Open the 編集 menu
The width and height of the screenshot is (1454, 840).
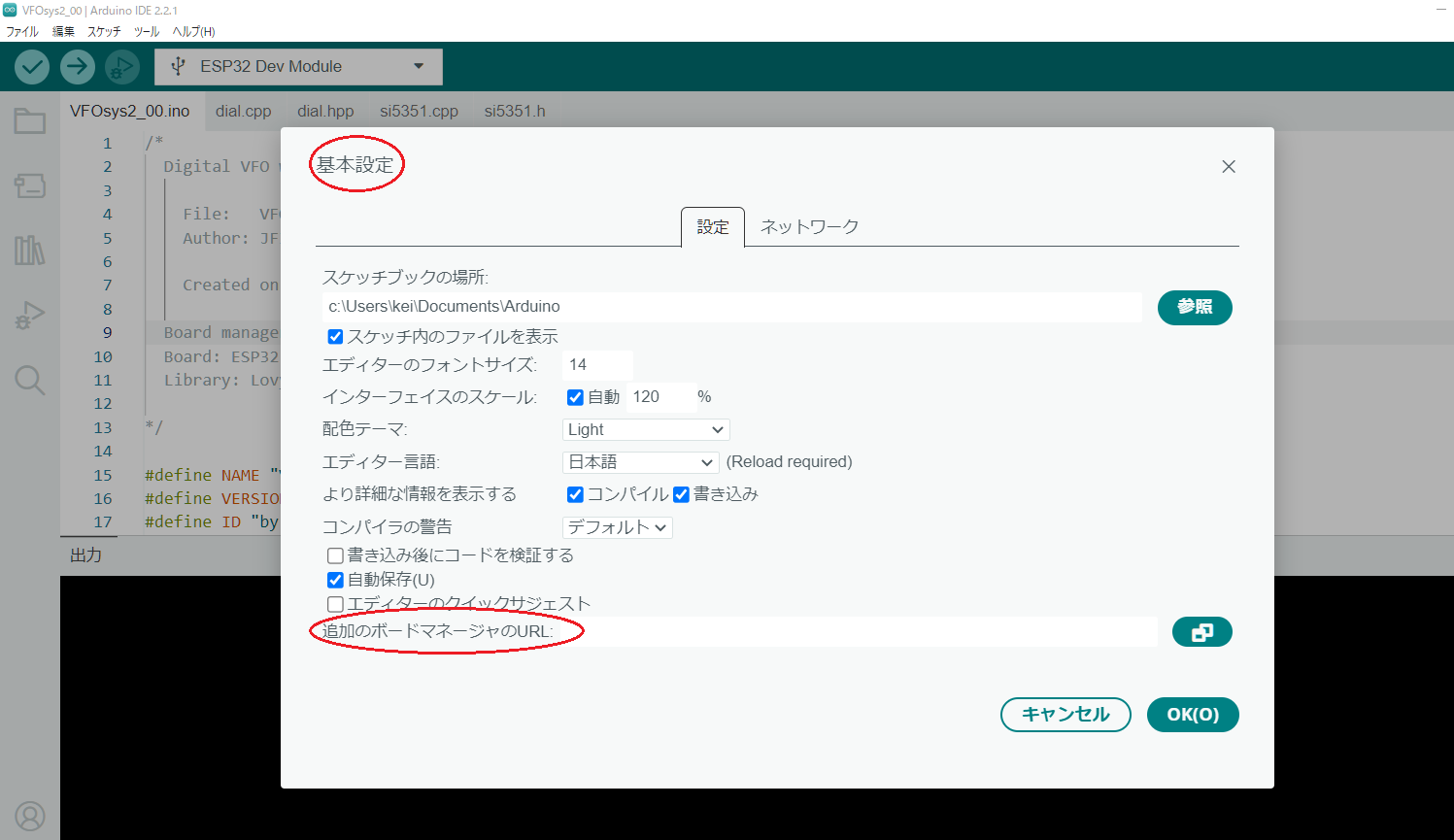point(63,31)
